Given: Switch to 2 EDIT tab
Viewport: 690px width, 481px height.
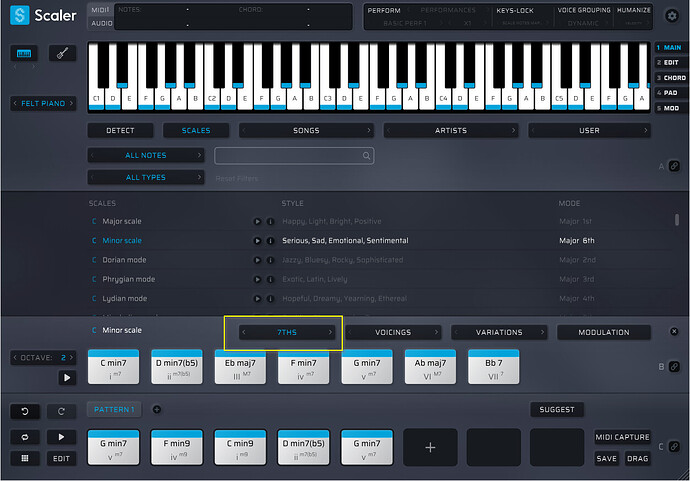Looking at the screenshot, I should [x=669, y=62].
